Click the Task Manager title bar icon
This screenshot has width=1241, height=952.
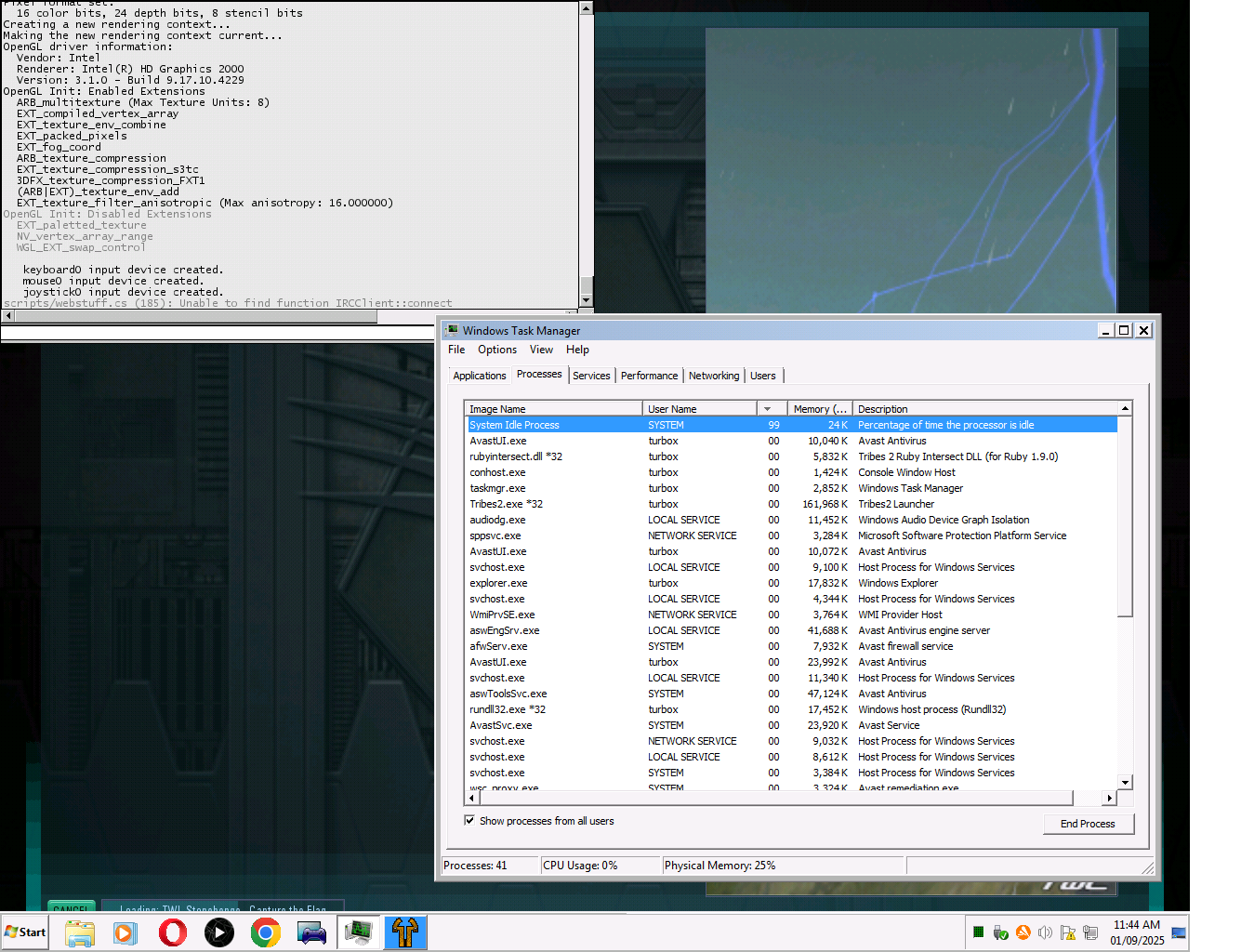tap(452, 330)
